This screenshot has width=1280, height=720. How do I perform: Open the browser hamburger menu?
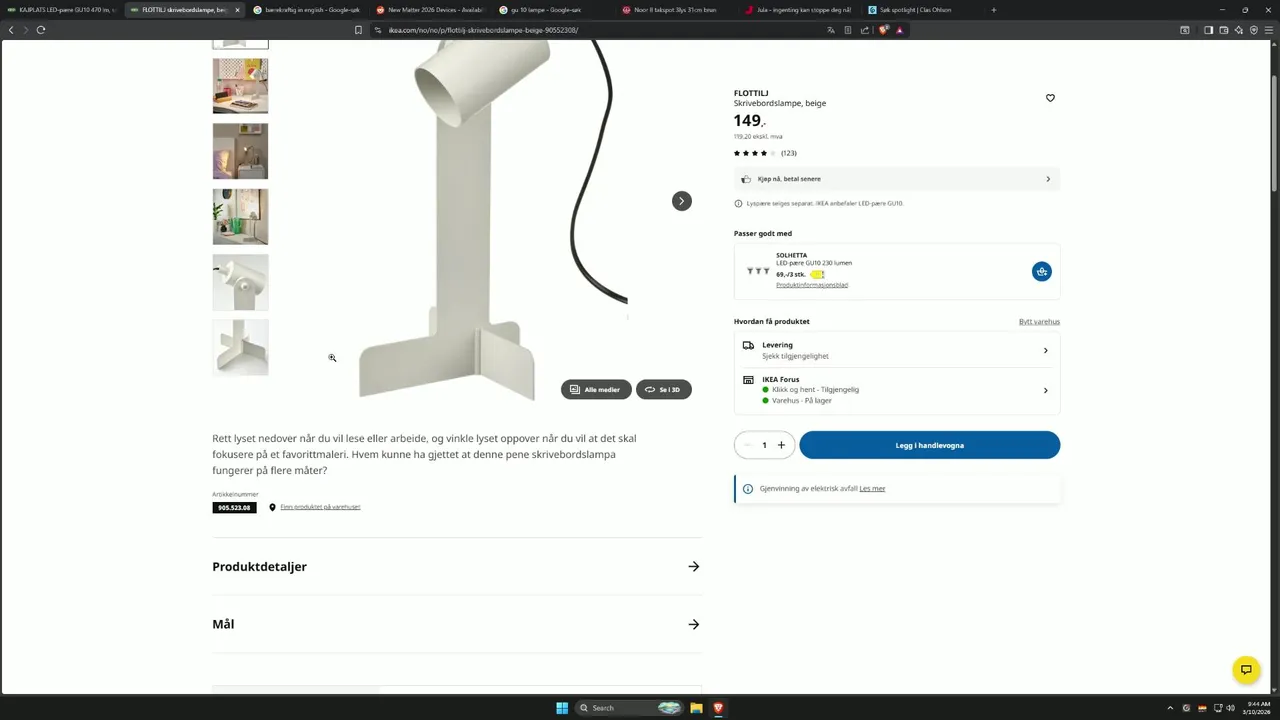(x=1269, y=30)
